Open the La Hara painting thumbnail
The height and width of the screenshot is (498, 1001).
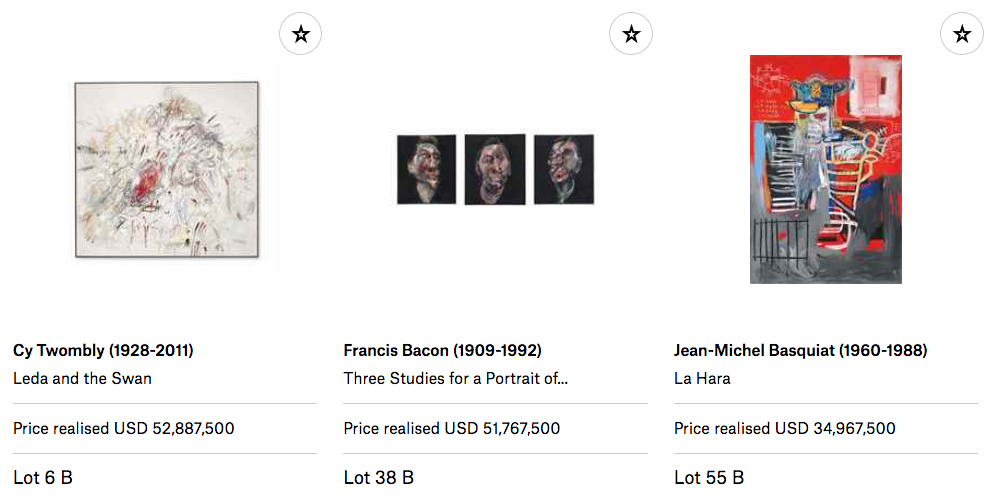point(826,169)
